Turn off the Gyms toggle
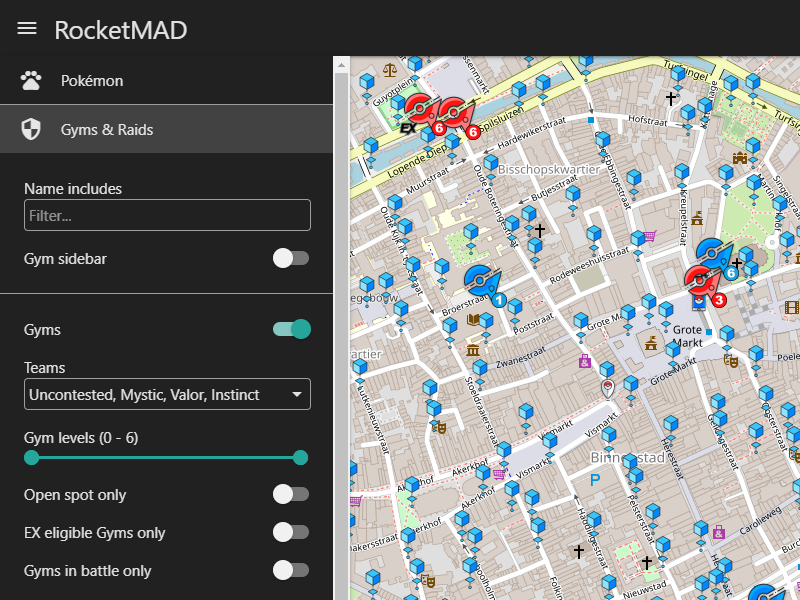800x600 pixels. [x=291, y=329]
